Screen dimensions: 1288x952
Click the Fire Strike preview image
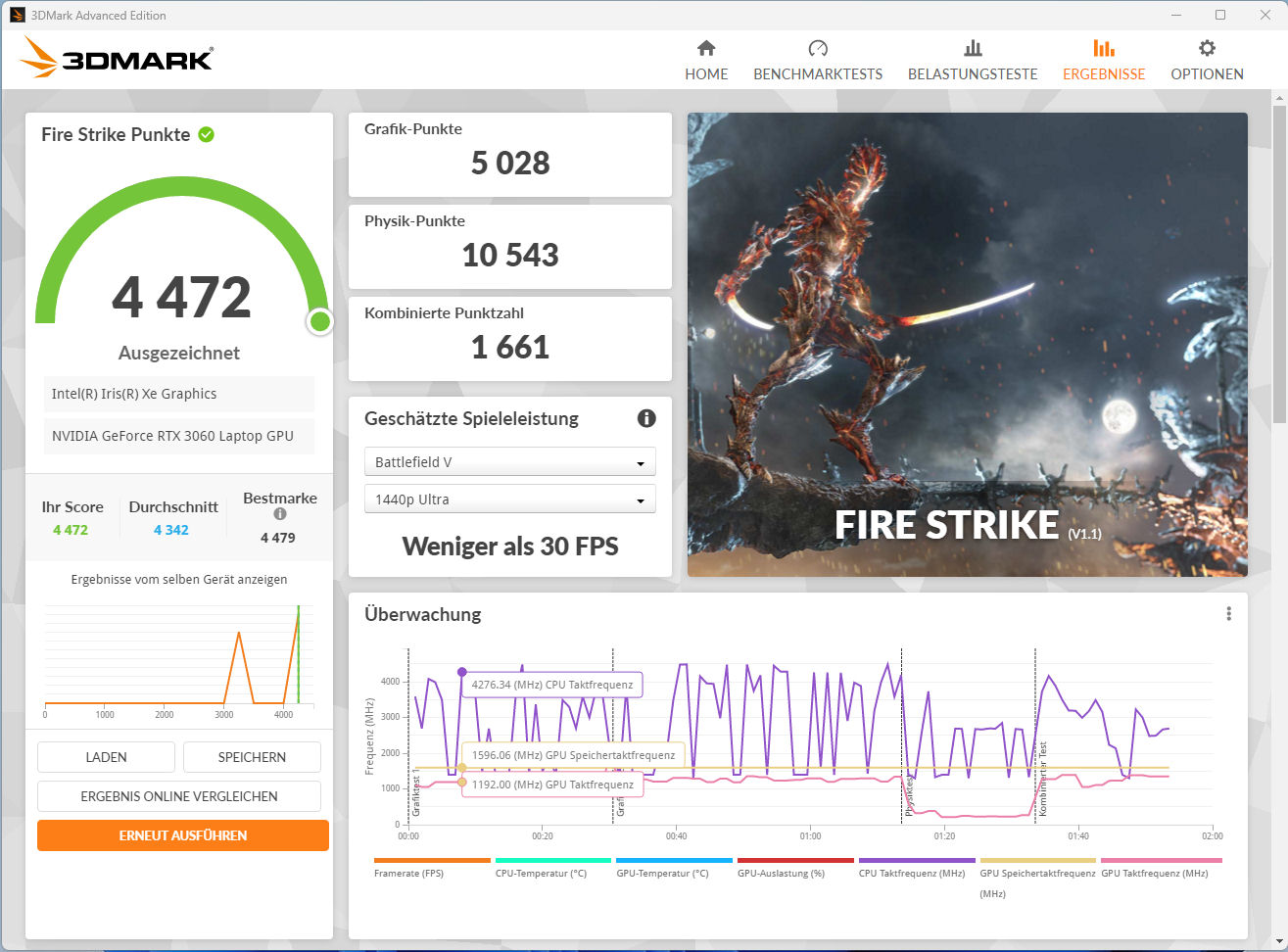(x=968, y=345)
